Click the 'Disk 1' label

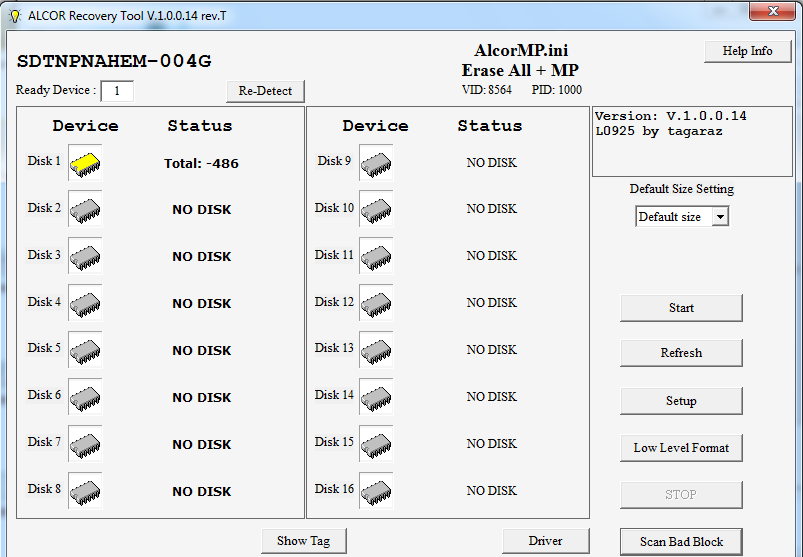pos(44,161)
